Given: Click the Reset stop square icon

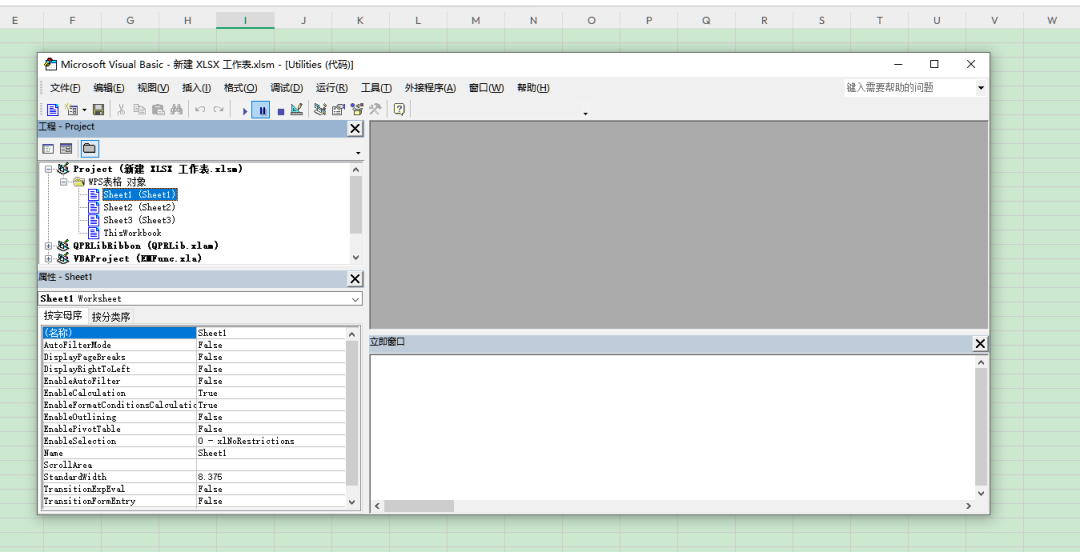Looking at the screenshot, I should pyautogui.click(x=280, y=110).
